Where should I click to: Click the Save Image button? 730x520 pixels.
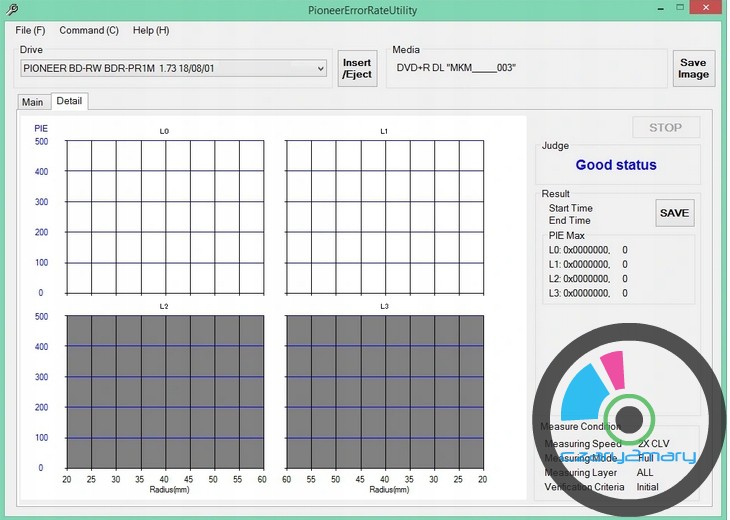(x=693, y=69)
